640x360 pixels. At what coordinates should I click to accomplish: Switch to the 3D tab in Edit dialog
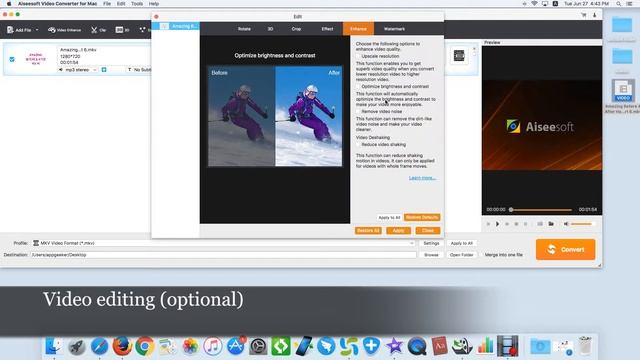pyautogui.click(x=270, y=29)
